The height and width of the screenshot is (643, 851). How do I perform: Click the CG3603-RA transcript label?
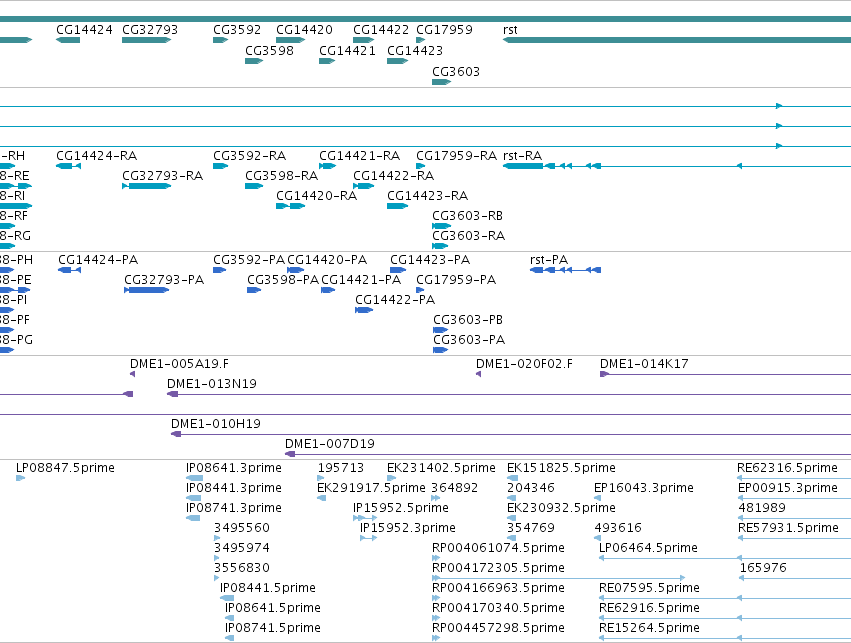pos(468,236)
